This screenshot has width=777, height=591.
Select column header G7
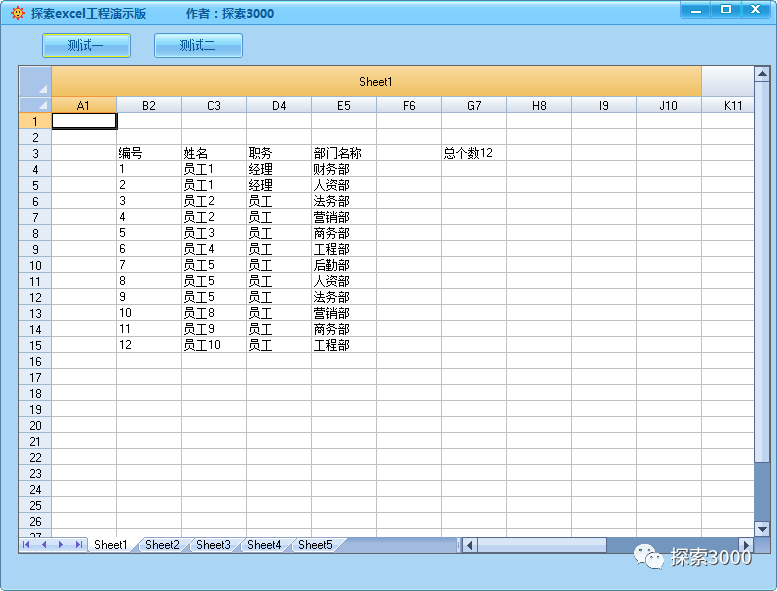point(474,105)
